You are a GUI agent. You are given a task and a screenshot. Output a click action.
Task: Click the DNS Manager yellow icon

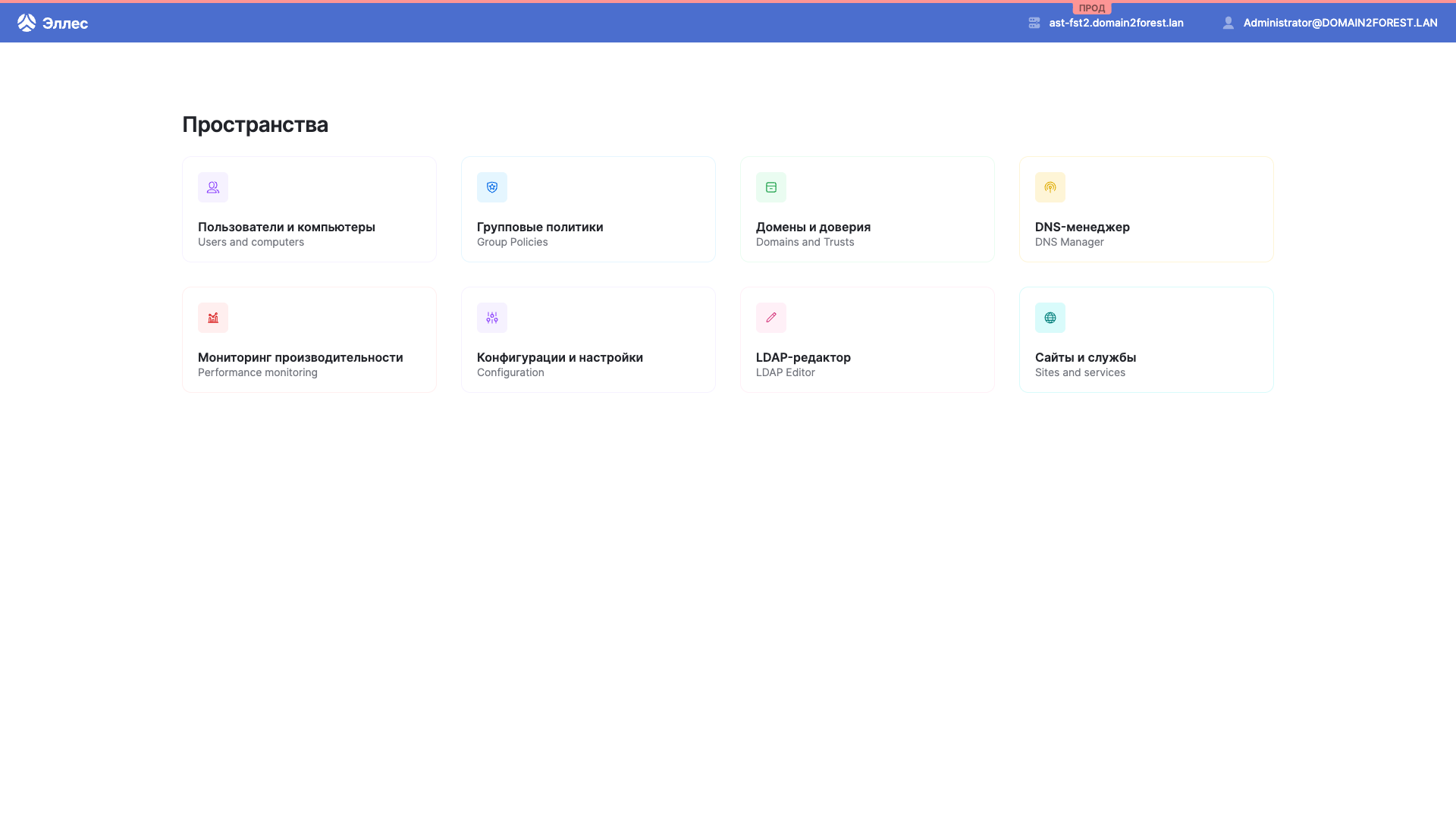tap(1050, 187)
